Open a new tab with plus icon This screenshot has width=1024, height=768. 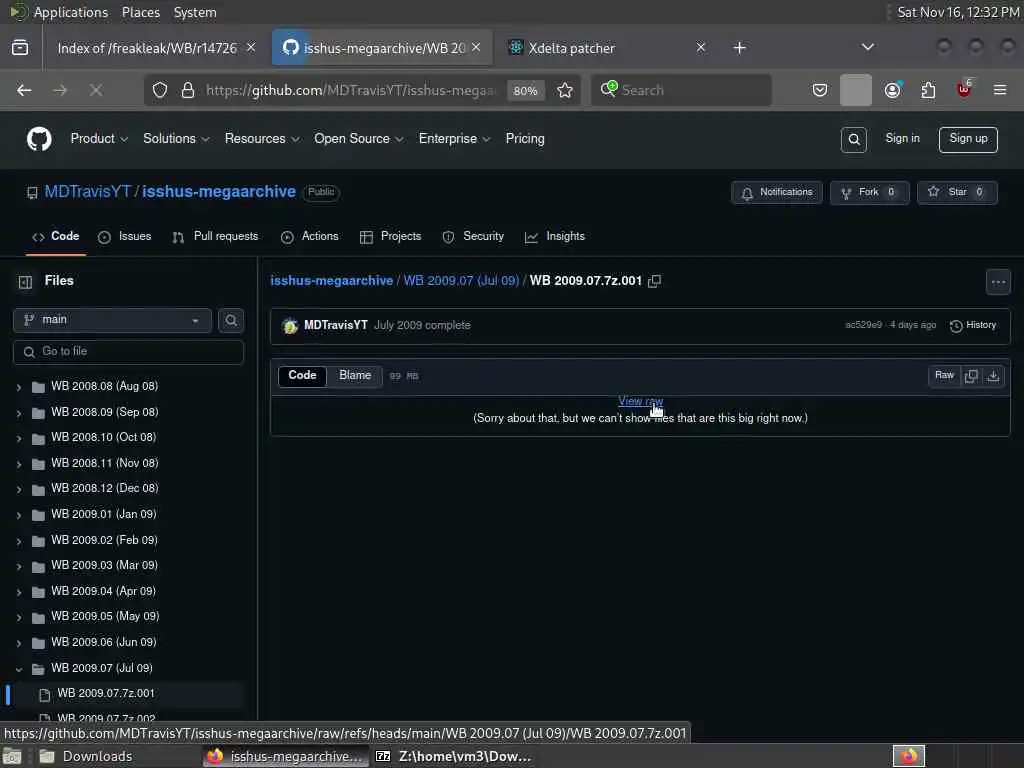(739, 48)
